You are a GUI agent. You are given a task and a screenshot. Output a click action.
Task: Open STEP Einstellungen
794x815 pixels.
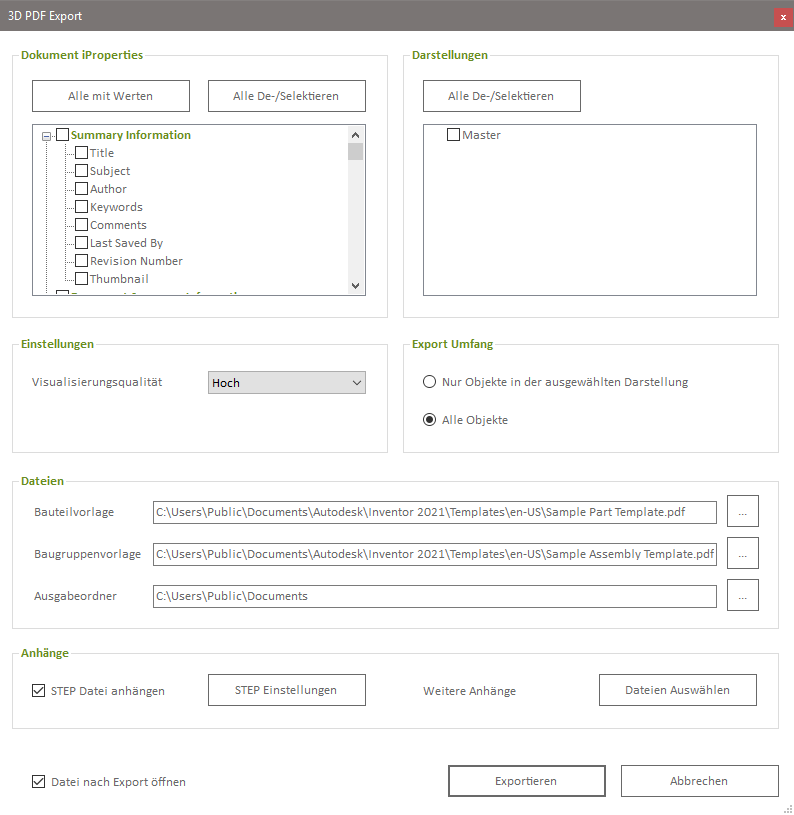286,690
